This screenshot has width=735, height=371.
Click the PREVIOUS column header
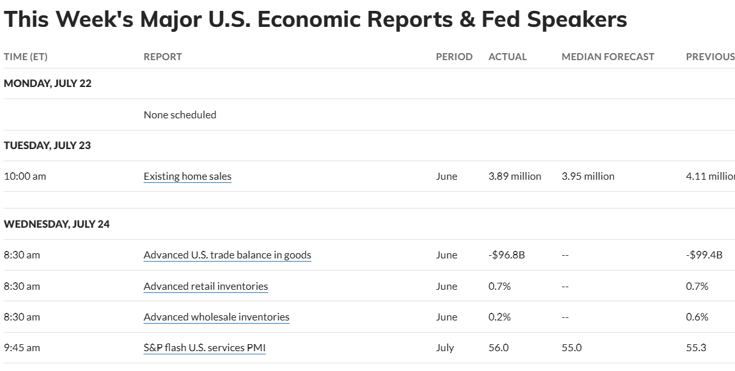(x=710, y=57)
